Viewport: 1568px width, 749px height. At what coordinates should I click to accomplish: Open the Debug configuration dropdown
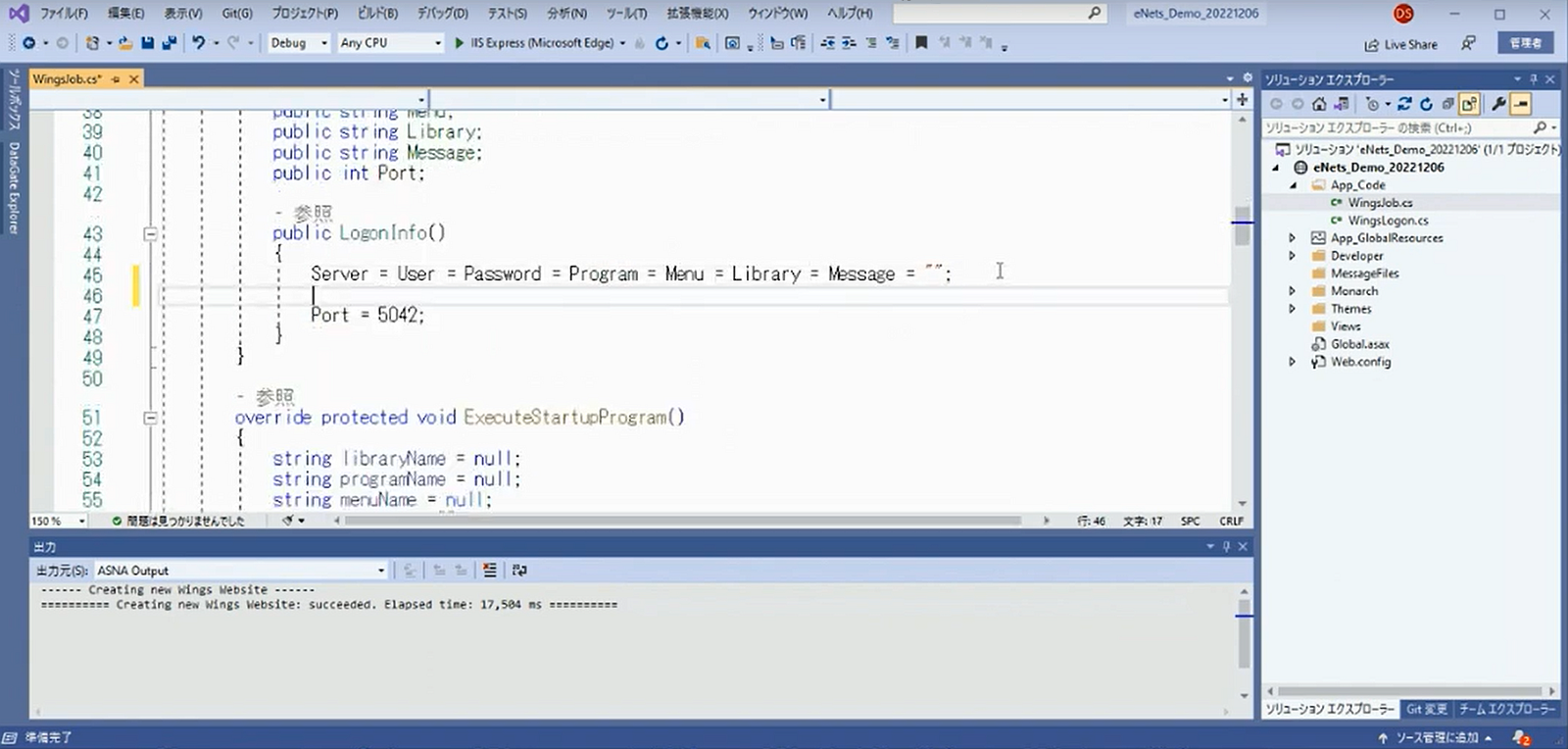coord(298,43)
